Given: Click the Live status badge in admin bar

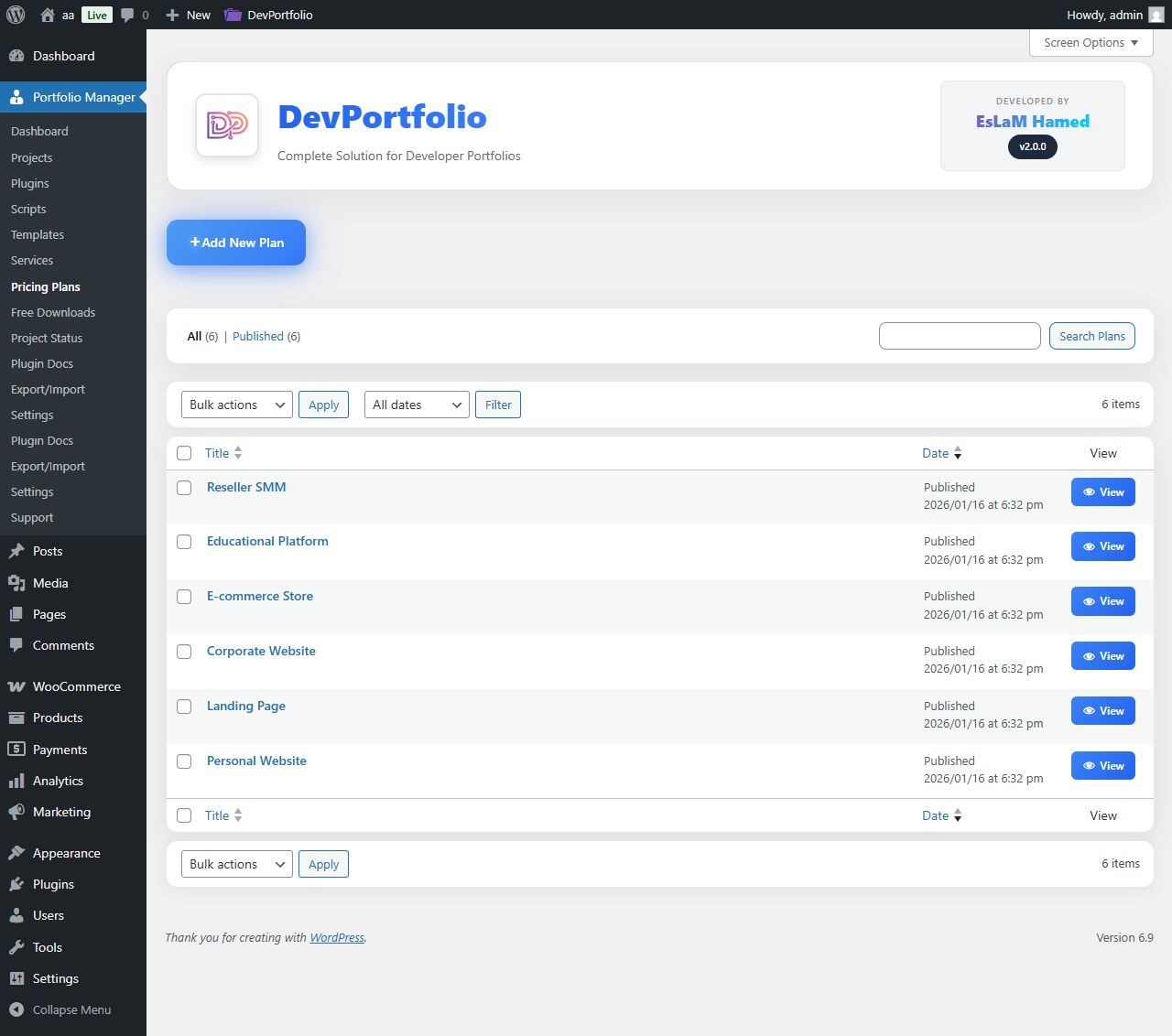Looking at the screenshot, I should [x=97, y=15].
